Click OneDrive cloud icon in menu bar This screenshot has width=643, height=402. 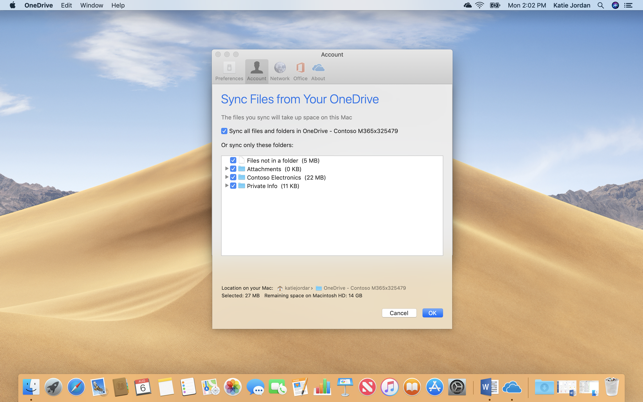tap(467, 5)
